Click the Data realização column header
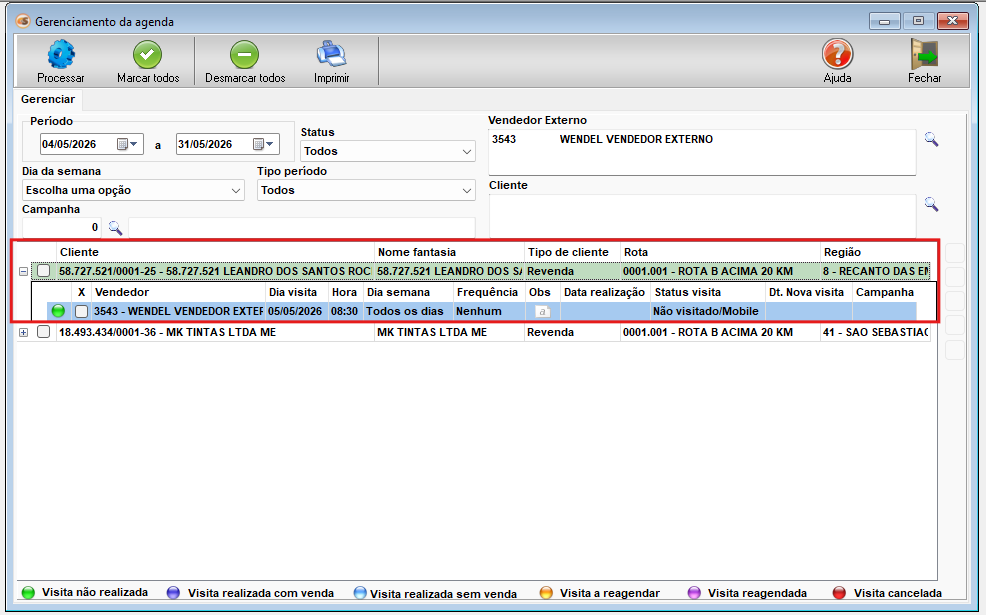The image size is (986, 615). point(605,292)
